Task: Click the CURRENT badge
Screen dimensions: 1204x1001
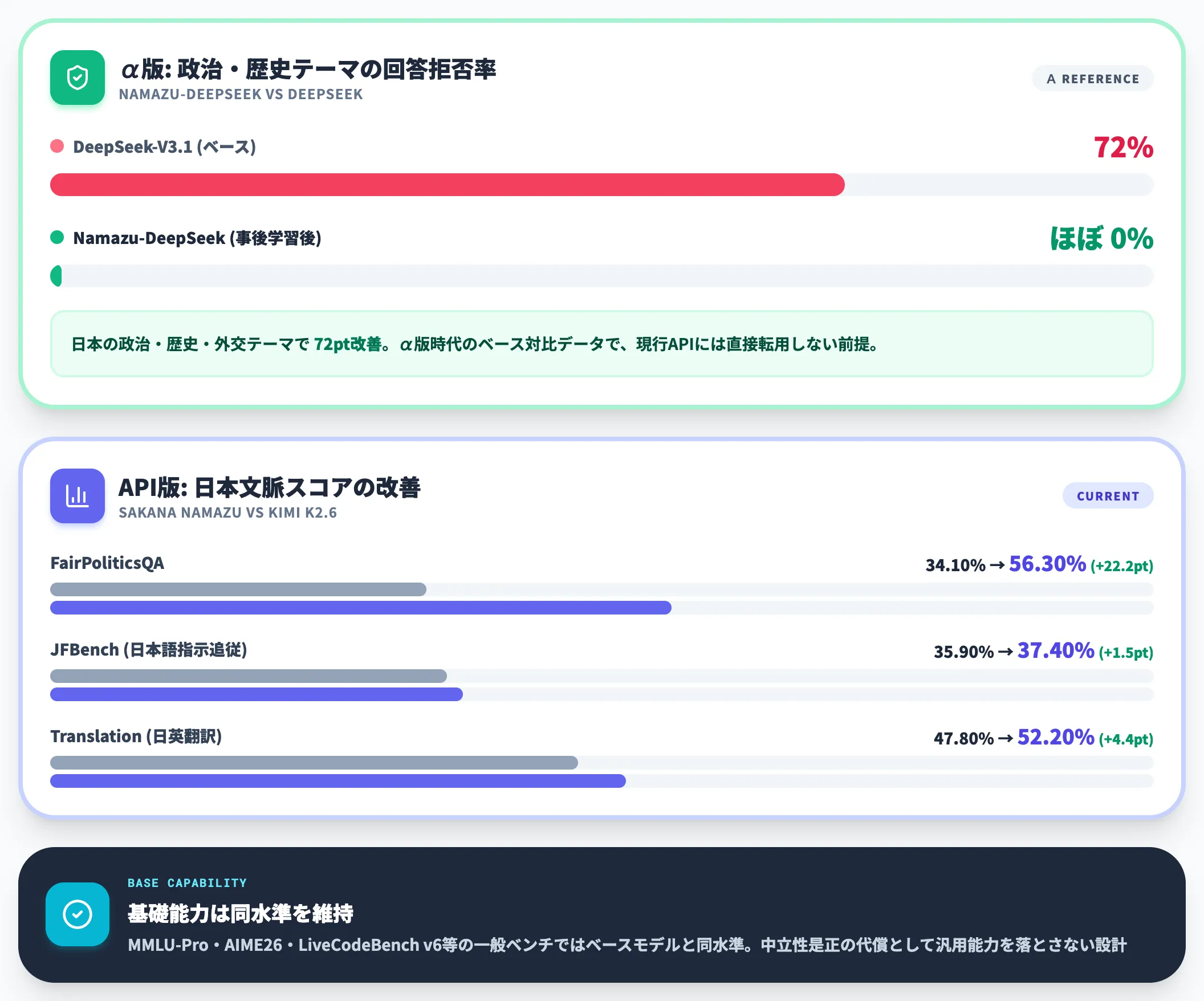Action: (x=1108, y=496)
